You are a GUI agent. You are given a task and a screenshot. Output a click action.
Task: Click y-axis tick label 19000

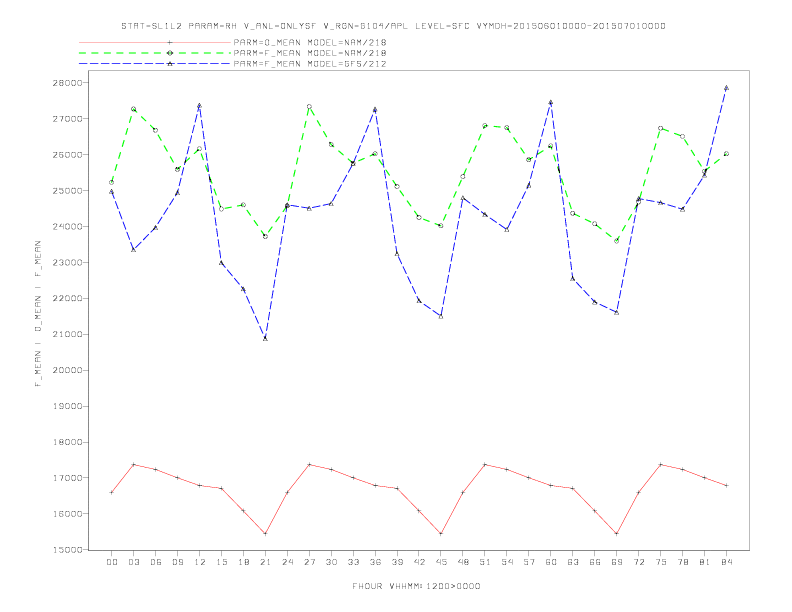click(68, 406)
